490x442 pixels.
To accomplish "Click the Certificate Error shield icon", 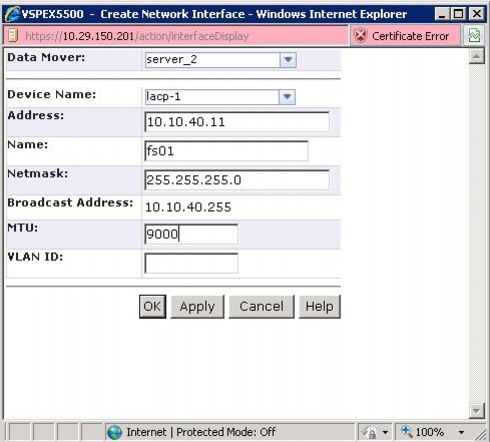I will click(360, 36).
